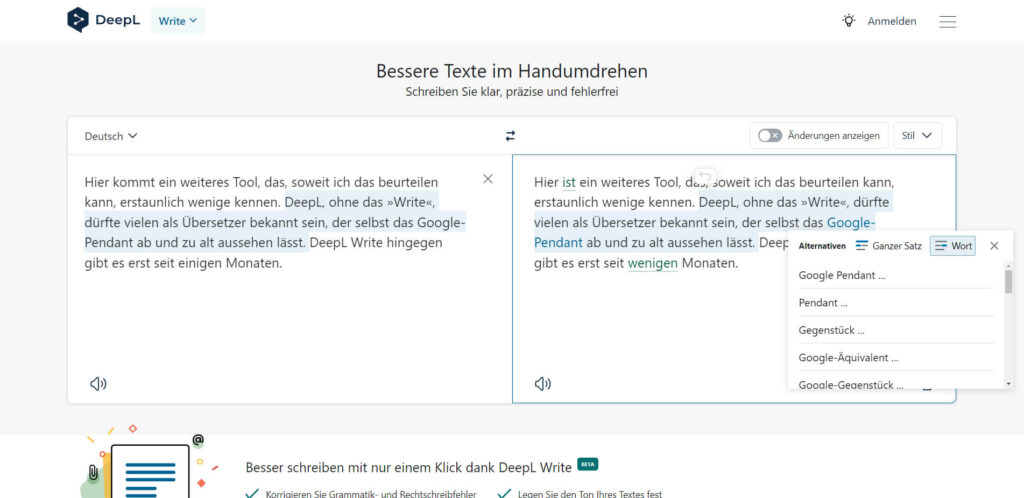
Task: Click the BETA badge
Action: [588, 465]
